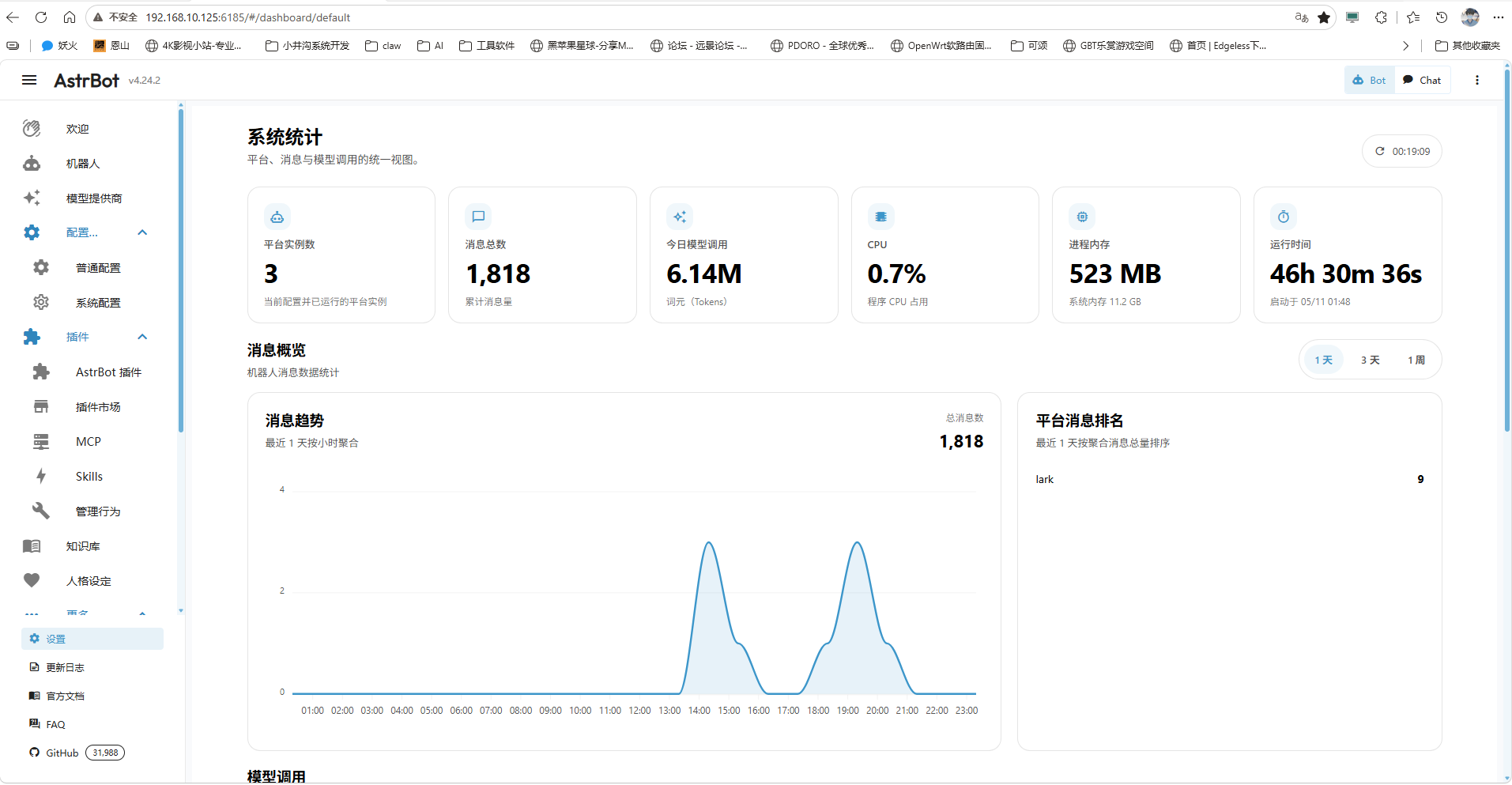This screenshot has height=785, width=1512.
Task: Click the 平台实例数 robot card icon
Action: (277, 217)
